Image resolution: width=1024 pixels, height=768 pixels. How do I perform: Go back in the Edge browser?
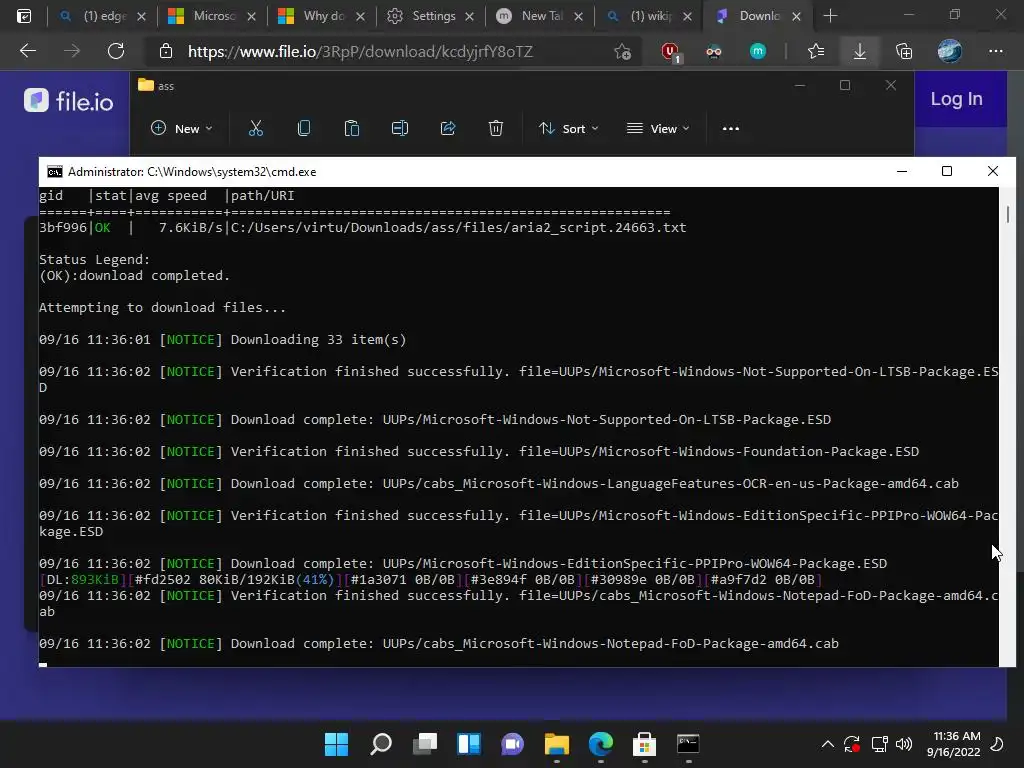tap(27, 51)
